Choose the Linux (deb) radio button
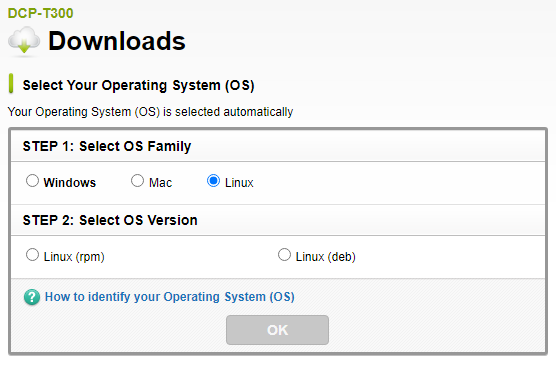 click(284, 255)
